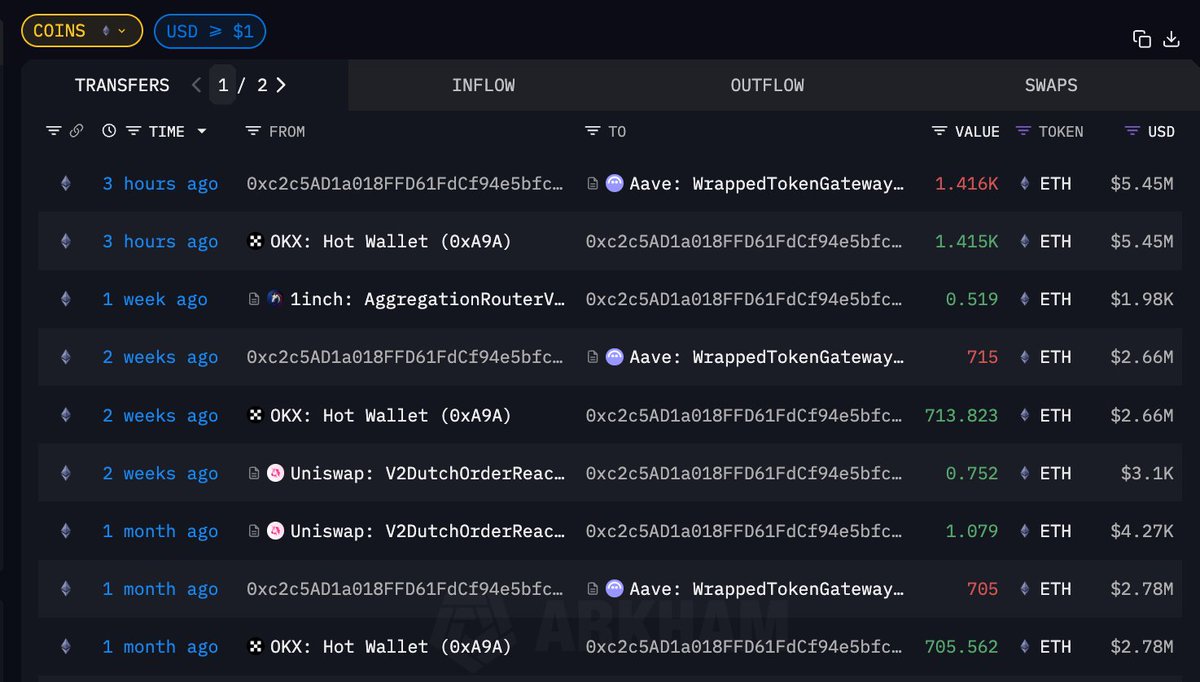Screen dimensions: 1200x682
Task: Open the SWAPS tab
Action: coord(1051,85)
